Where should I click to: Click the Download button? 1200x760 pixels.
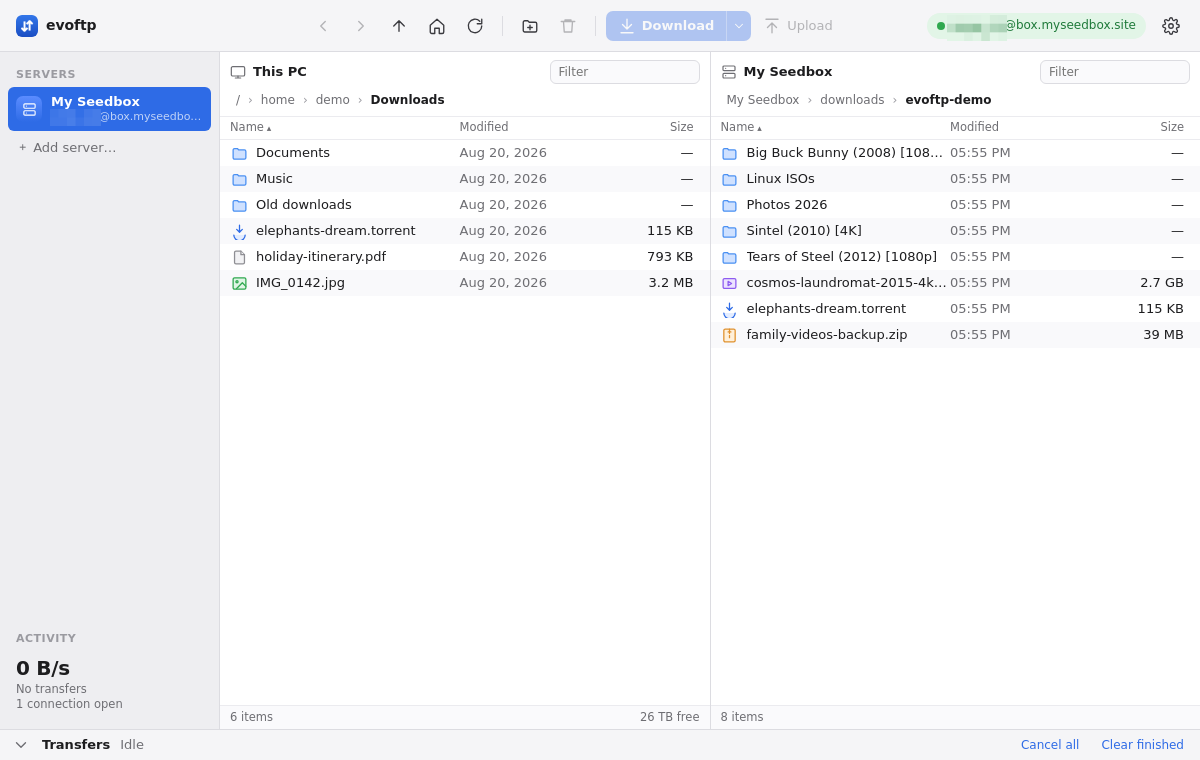click(666, 26)
